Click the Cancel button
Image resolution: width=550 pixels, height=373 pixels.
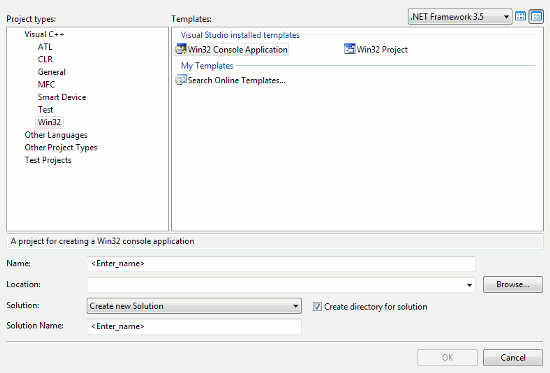(x=513, y=358)
